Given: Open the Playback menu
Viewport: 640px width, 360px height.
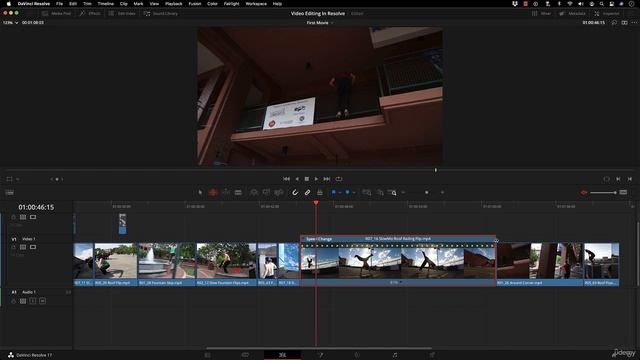Looking at the screenshot, I should tap(173, 4).
